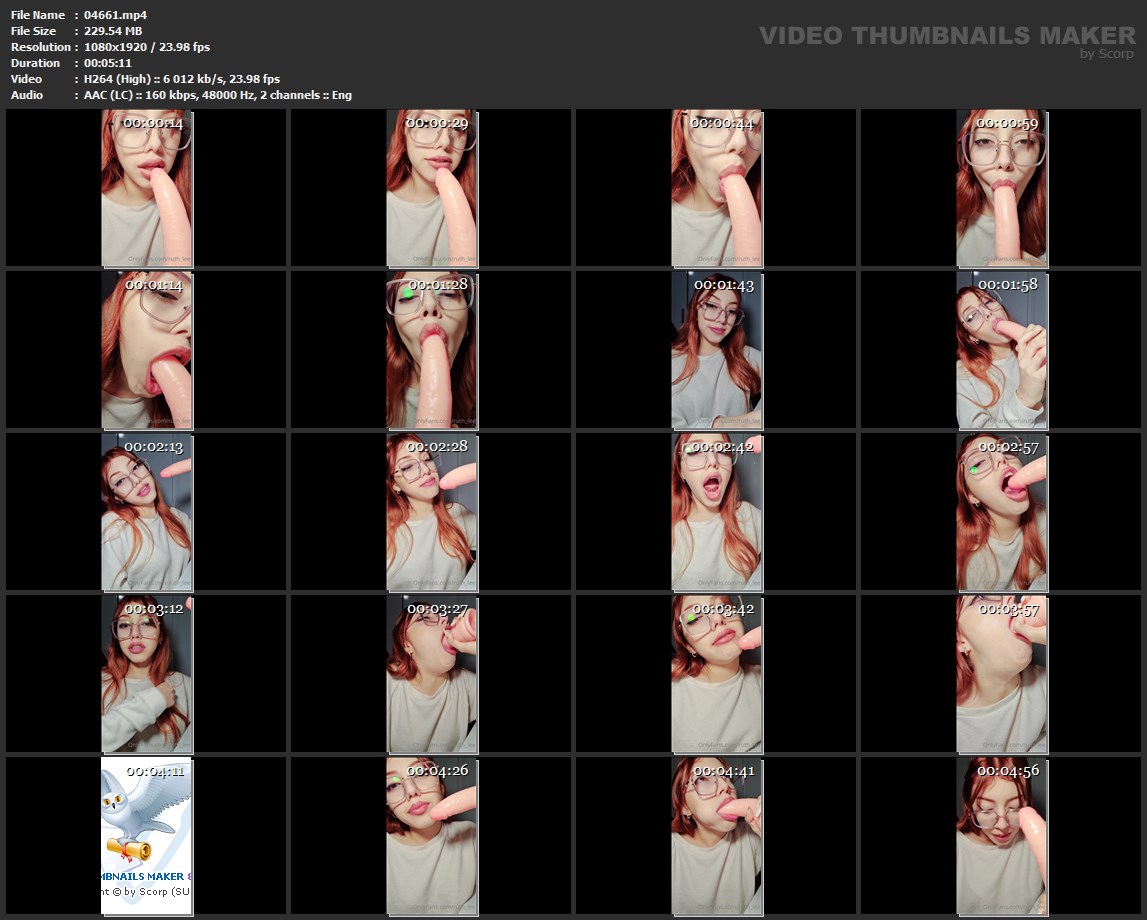Click the last thumbnail at 00:04:56
The height and width of the screenshot is (920, 1147).
point(1001,836)
